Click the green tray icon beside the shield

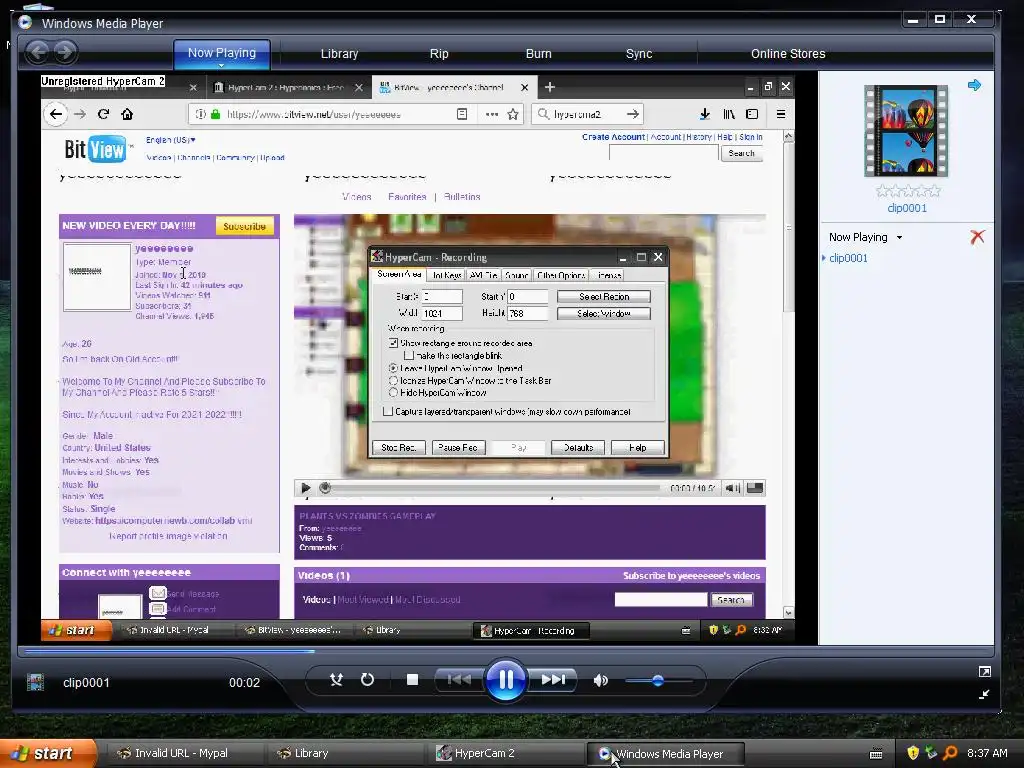click(x=931, y=753)
